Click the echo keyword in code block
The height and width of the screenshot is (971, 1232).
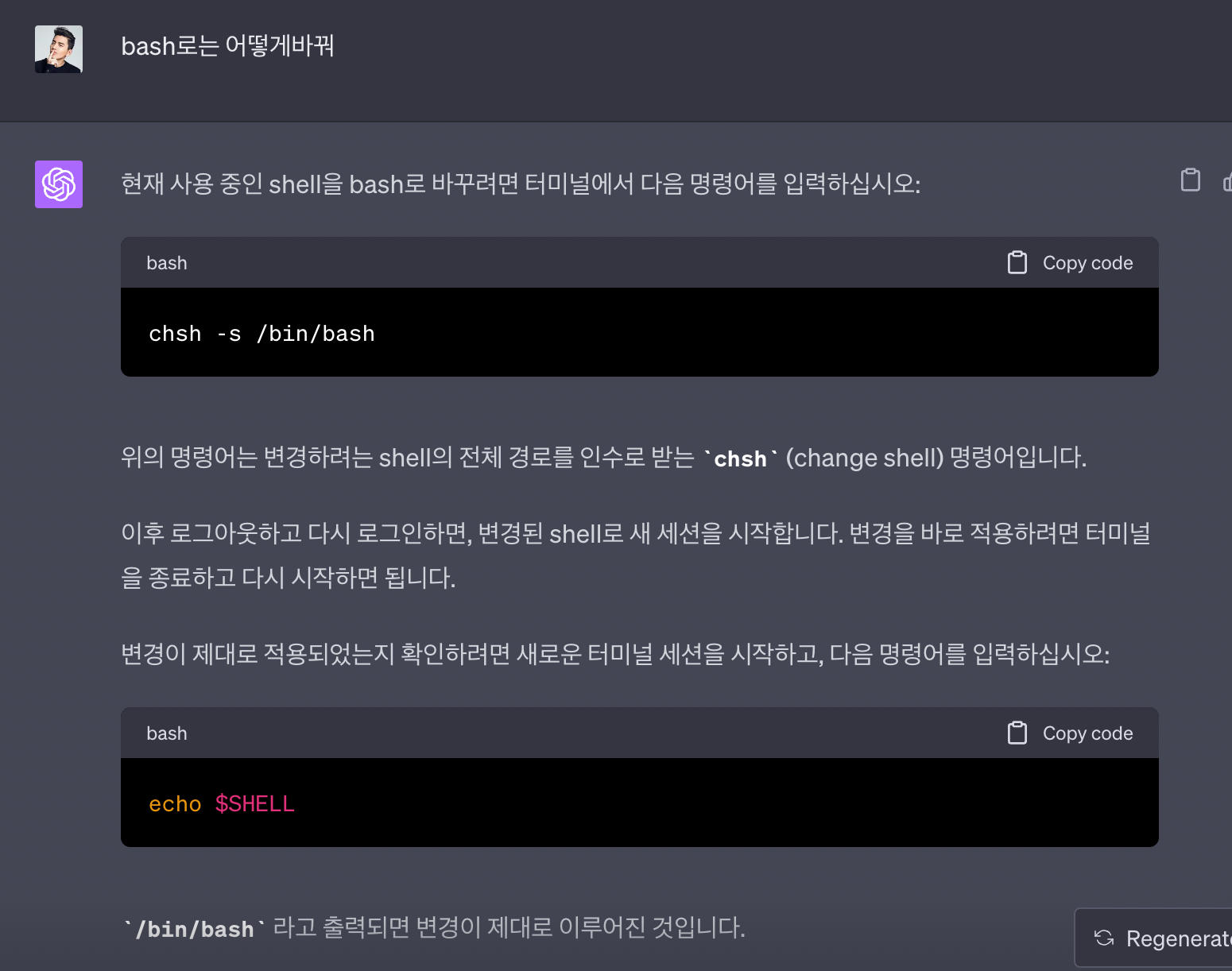click(x=175, y=804)
